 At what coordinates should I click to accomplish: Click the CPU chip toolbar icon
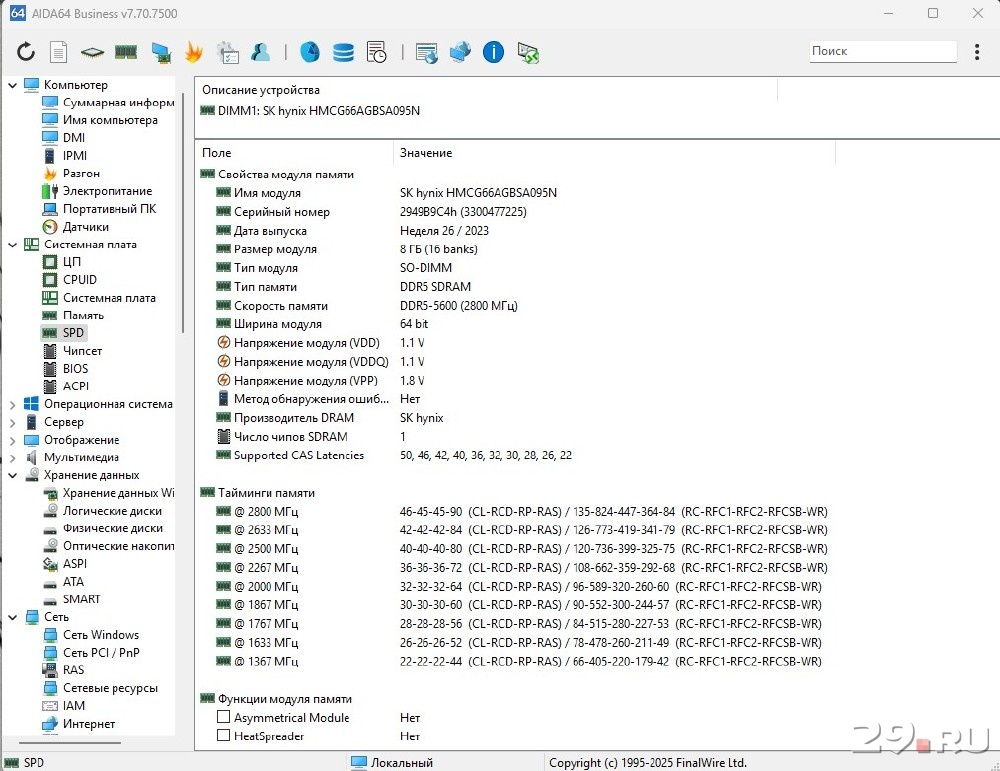pos(92,52)
